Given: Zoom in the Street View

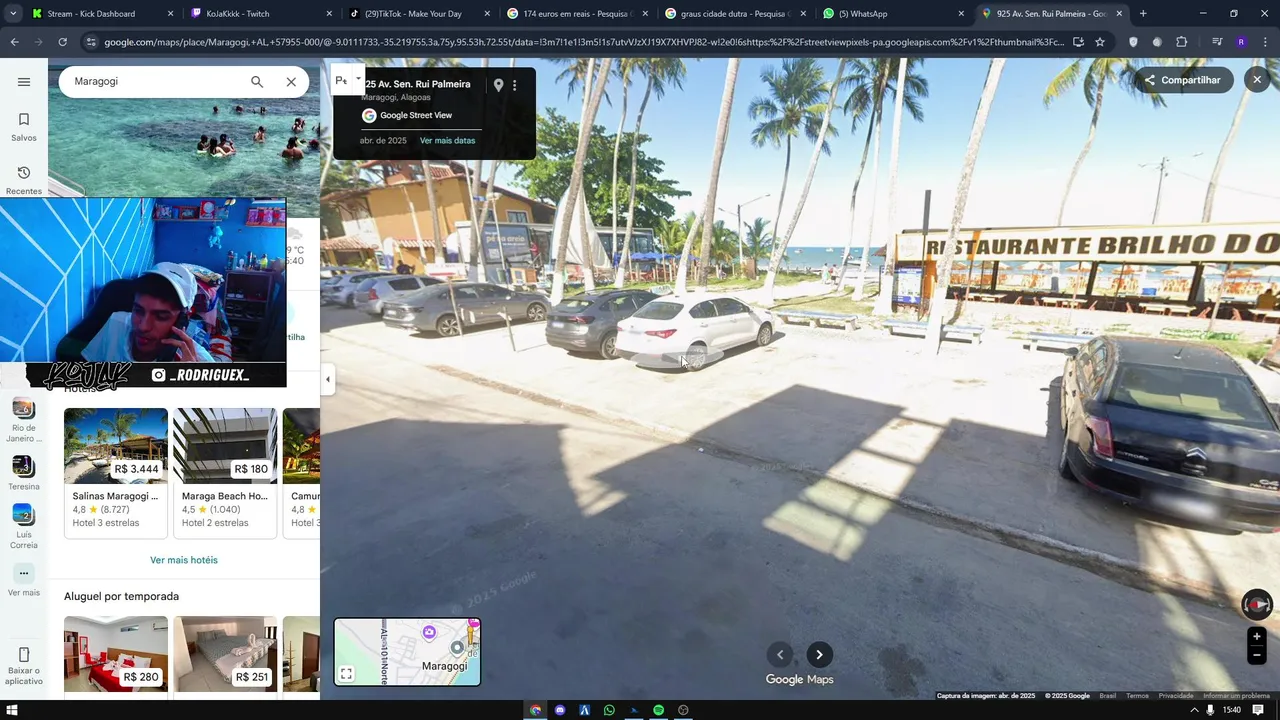Looking at the screenshot, I should tap(1257, 636).
